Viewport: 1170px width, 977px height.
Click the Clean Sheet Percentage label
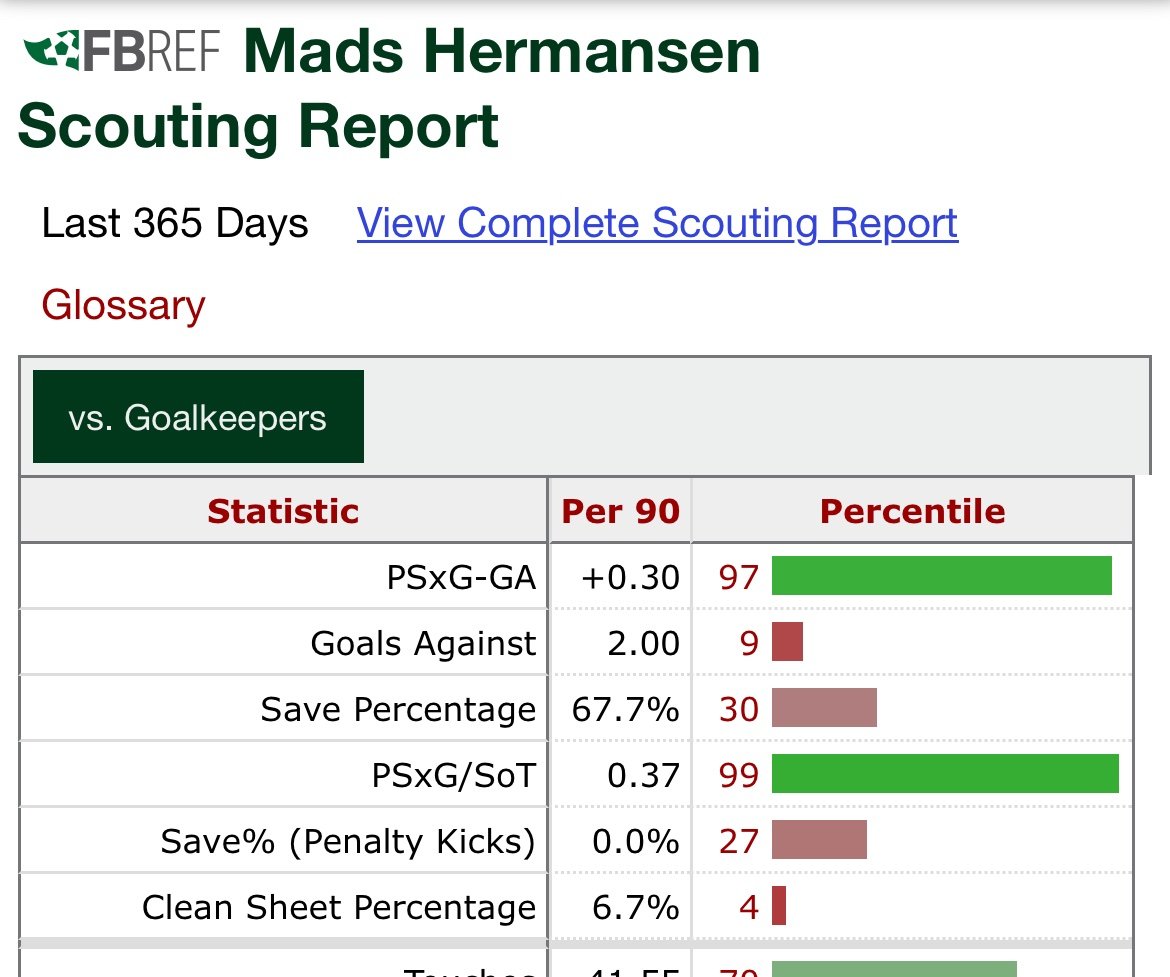[340, 907]
